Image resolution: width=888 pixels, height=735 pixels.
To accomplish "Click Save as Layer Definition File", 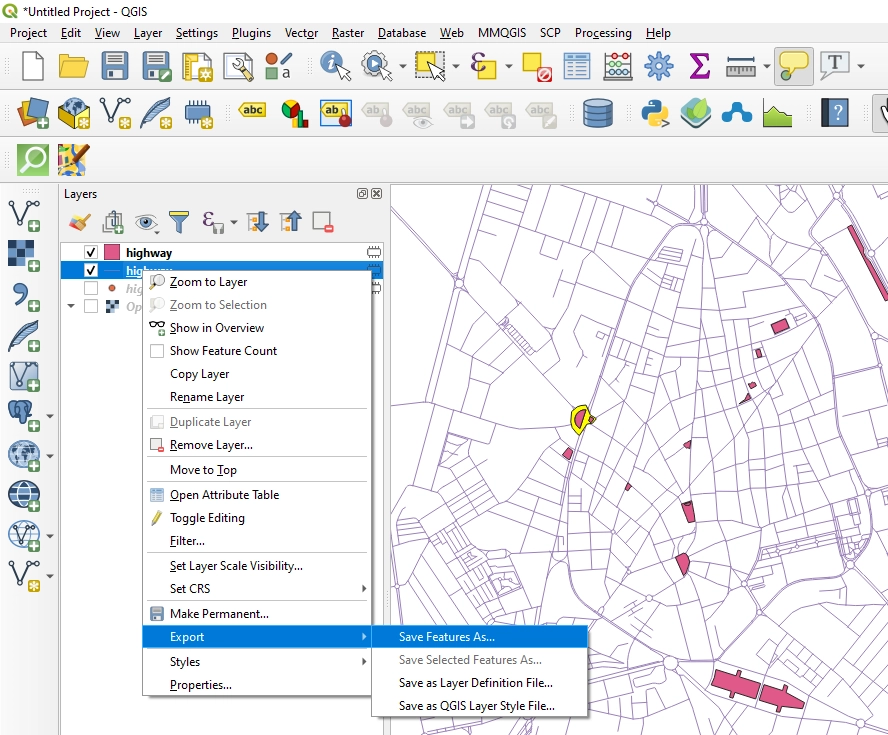I will [x=475, y=683].
